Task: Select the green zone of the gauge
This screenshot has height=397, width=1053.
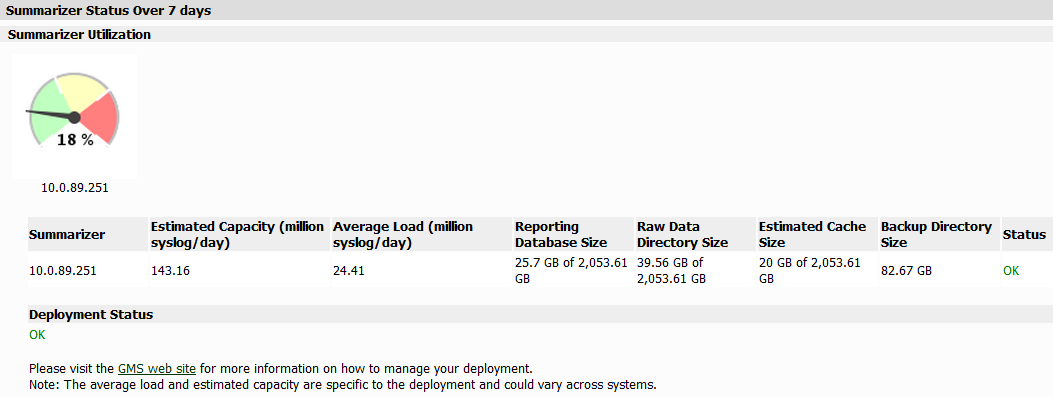Action: [x=48, y=111]
